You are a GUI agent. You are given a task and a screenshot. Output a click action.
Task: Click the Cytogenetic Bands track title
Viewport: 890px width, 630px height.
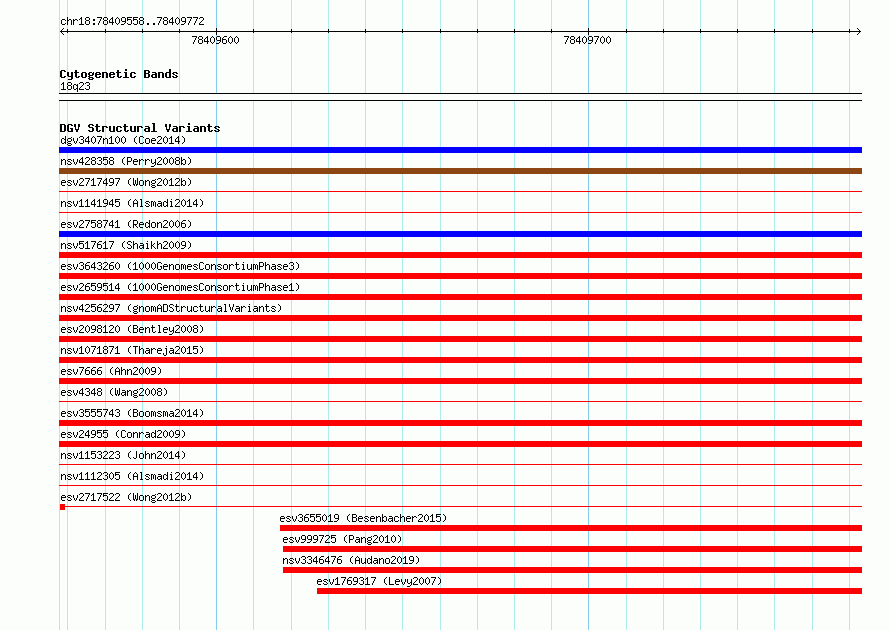point(119,74)
